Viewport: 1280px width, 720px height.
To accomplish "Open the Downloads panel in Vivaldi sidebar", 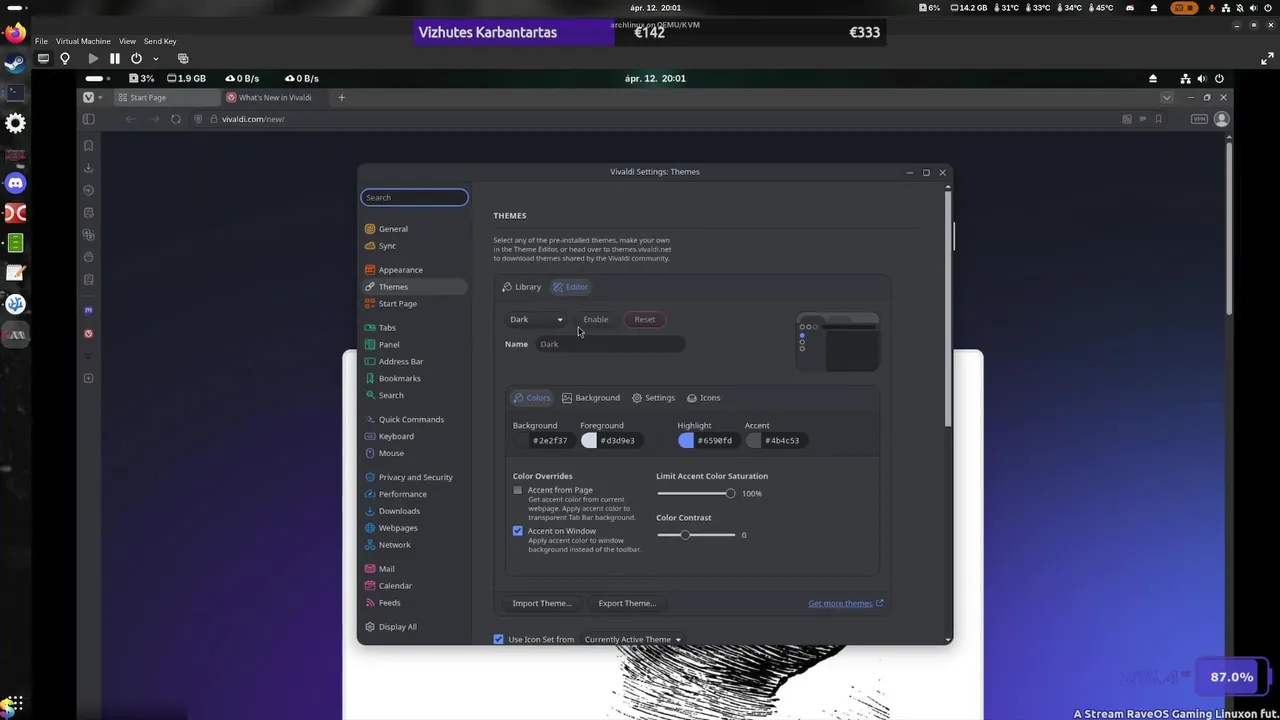I will [x=89, y=168].
